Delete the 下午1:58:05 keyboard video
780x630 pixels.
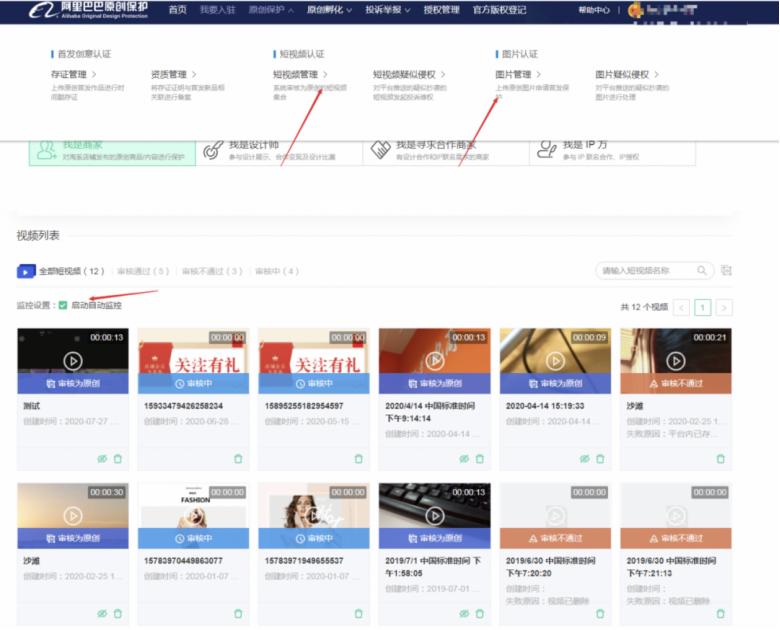(480, 614)
